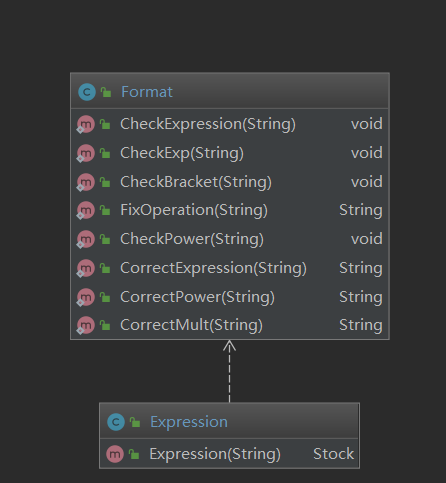Select the CorrectPower(String) method row
446x483 pixels.
coord(230,297)
